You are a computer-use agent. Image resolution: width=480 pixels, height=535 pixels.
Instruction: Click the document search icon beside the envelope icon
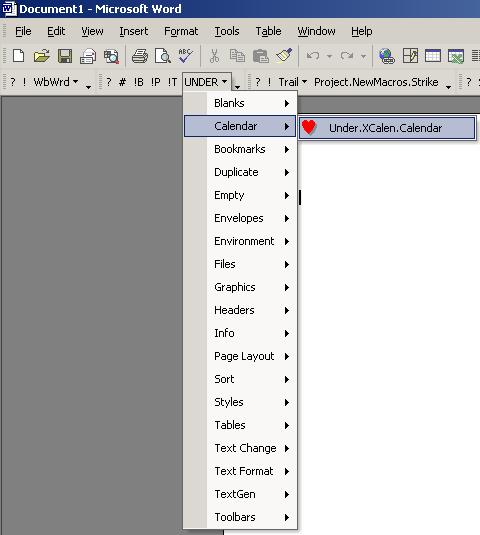pyautogui.click(x=111, y=56)
